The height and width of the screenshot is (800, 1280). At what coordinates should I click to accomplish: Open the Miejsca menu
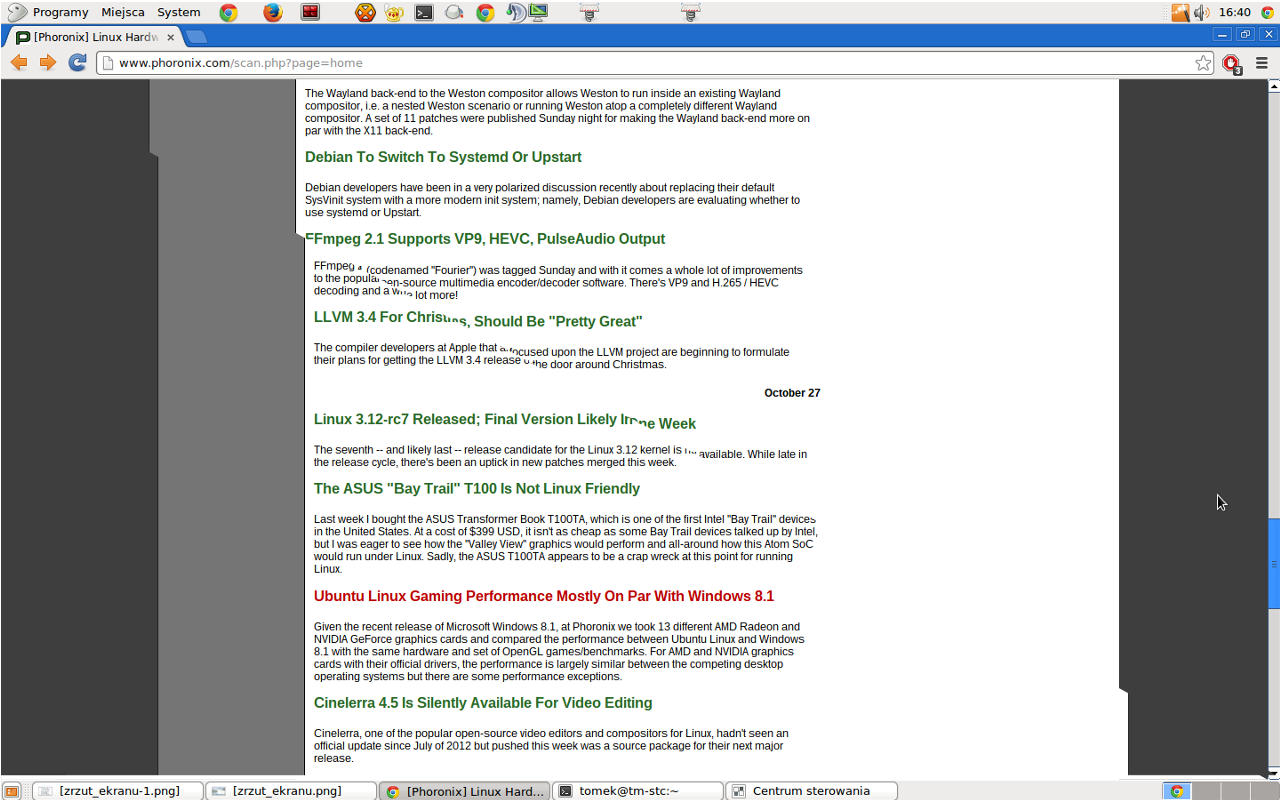[122, 12]
